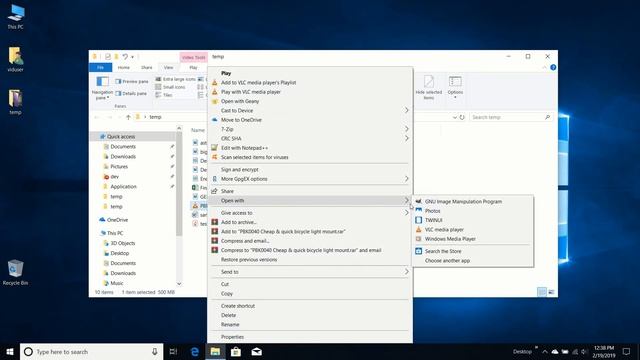Switch to the Share ribbon tab
This screenshot has width=640, height=360.
(x=147, y=67)
